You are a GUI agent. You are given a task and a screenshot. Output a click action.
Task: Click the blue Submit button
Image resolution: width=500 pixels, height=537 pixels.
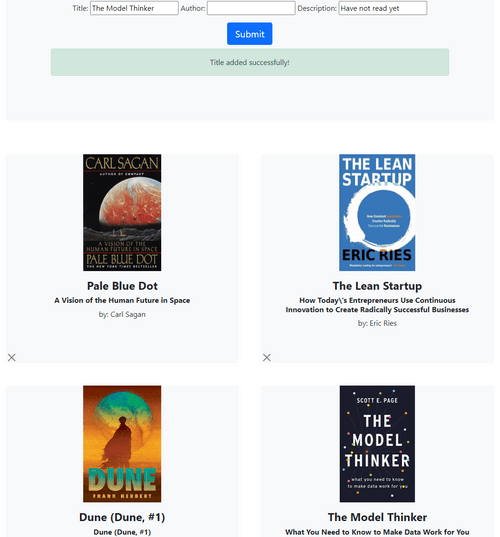250,34
